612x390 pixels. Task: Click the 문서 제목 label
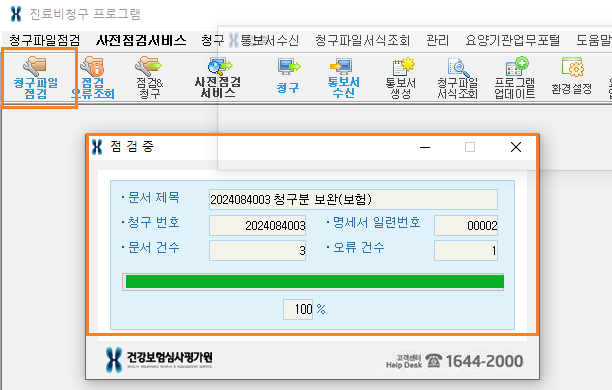point(153,198)
